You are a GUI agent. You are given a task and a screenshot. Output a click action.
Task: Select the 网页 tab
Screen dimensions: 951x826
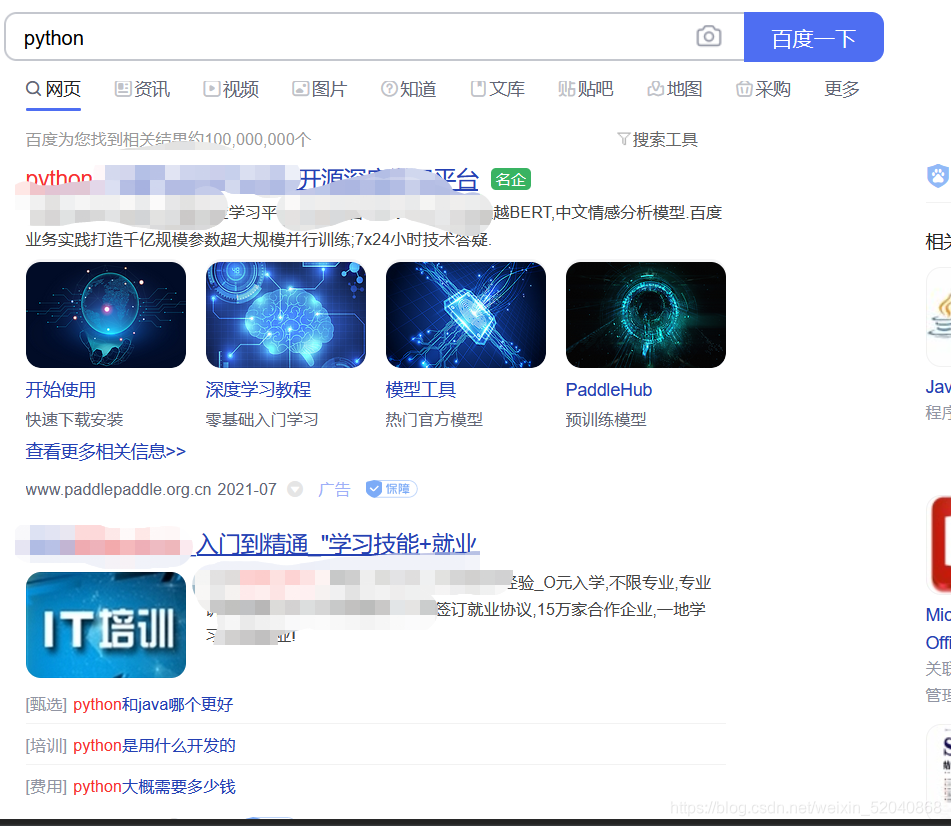[x=53, y=89]
